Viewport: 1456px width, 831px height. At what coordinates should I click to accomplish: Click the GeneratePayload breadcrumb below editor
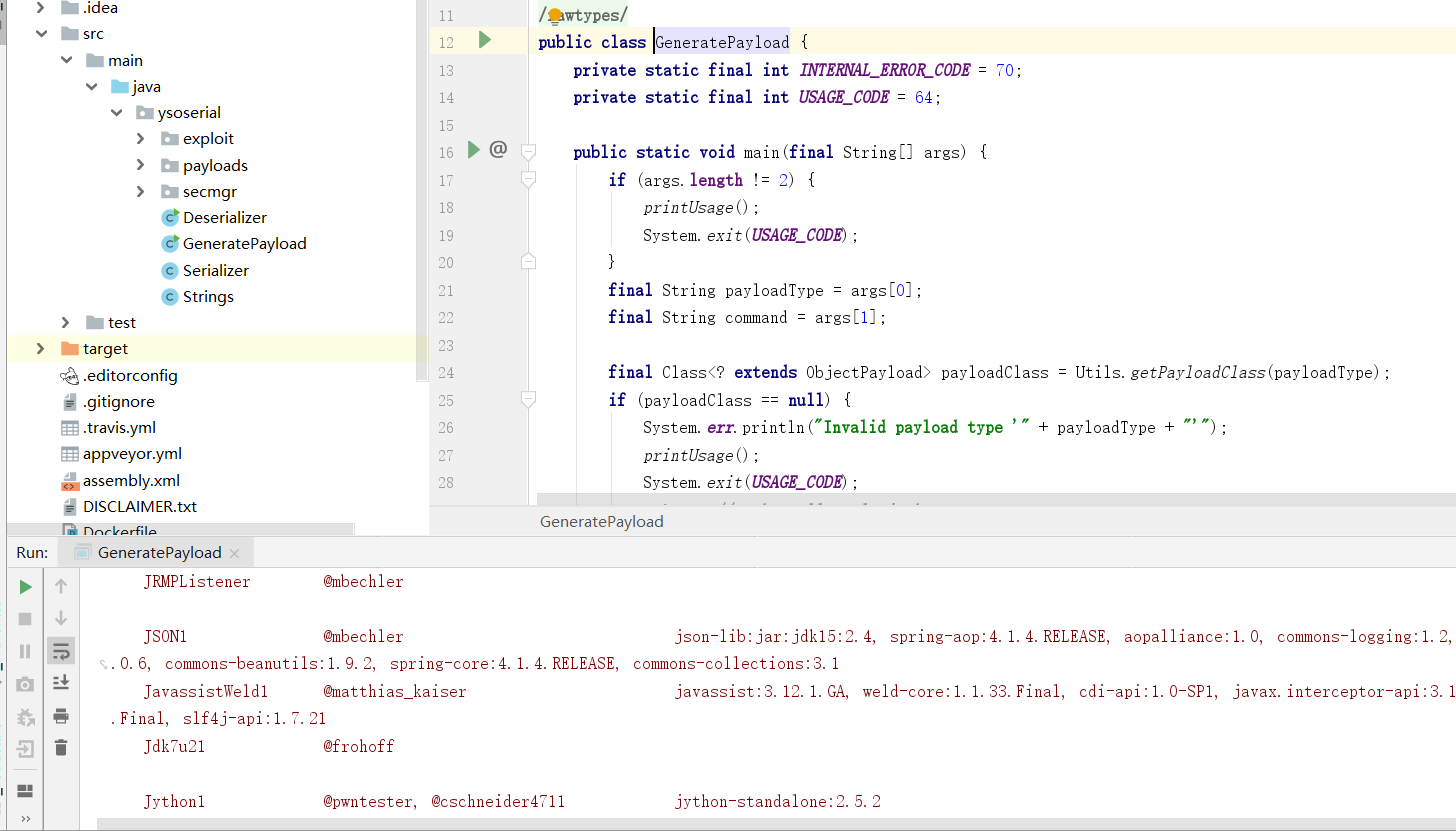pos(601,522)
